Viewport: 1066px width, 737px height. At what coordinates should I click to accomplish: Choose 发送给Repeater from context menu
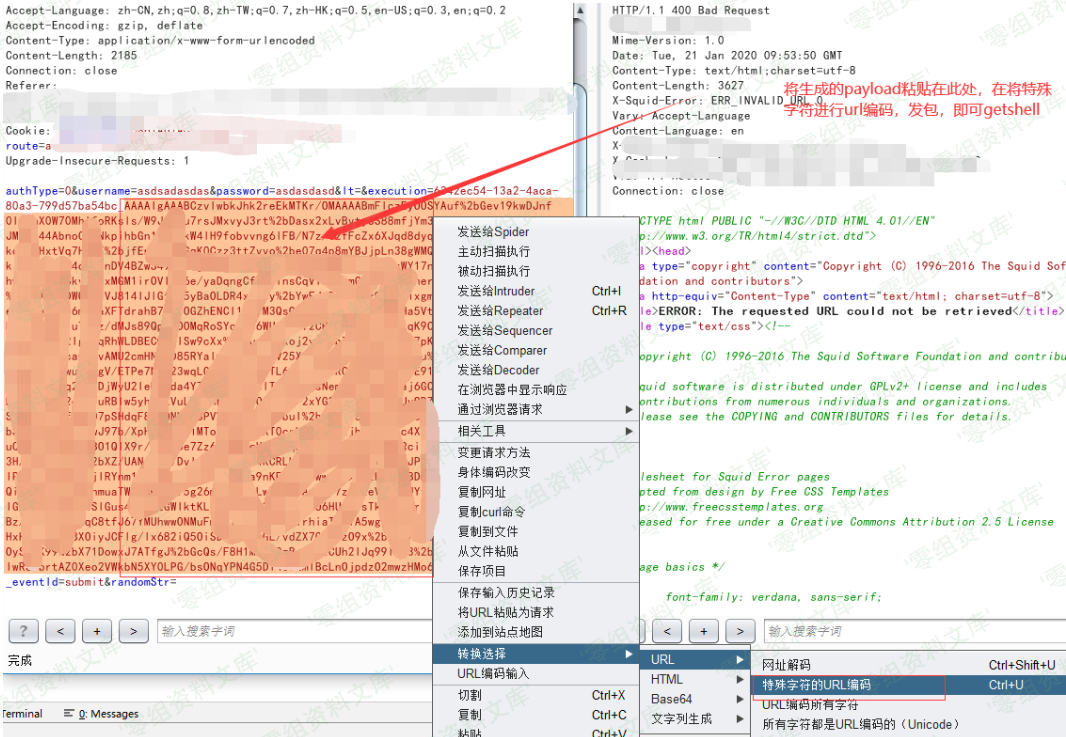pos(500,311)
